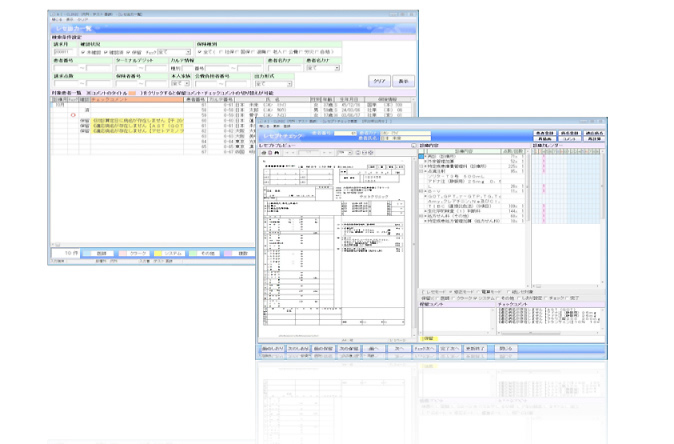Click the save icon in receipt preview toolbar
674x444 pixels.
tap(269, 152)
